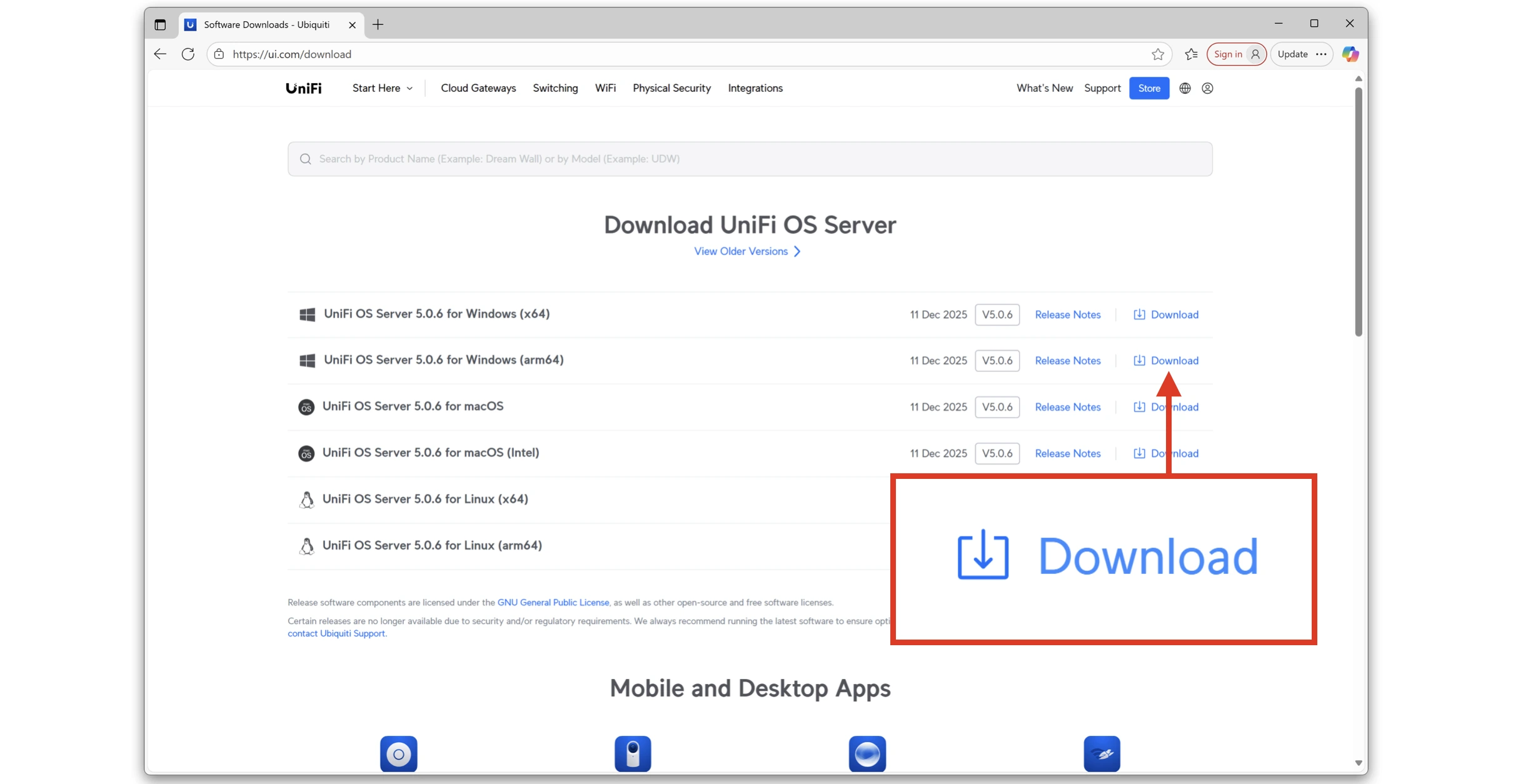Viewport: 1513px width, 784px height.
Task: Open the user account icon in site header
Action: [x=1207, y=88]
